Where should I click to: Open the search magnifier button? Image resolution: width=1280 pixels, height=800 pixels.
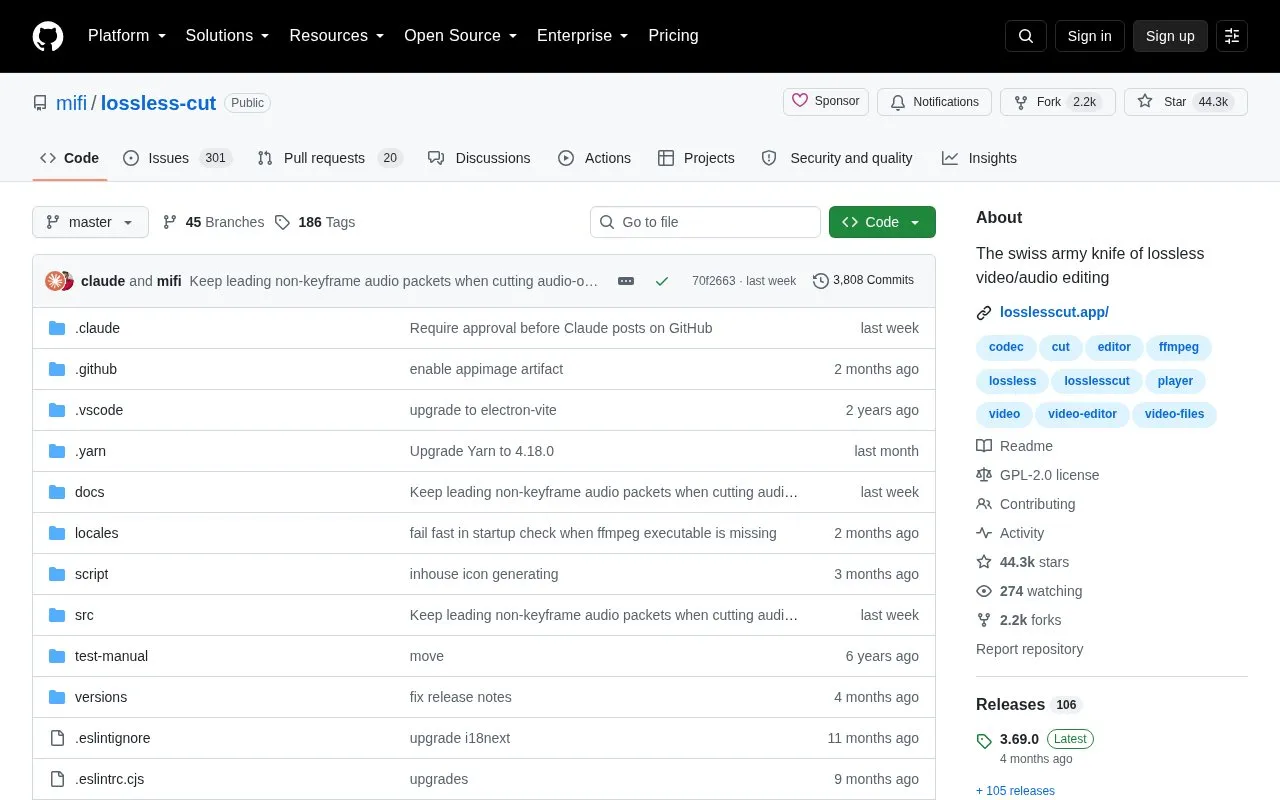(1026, 36)
